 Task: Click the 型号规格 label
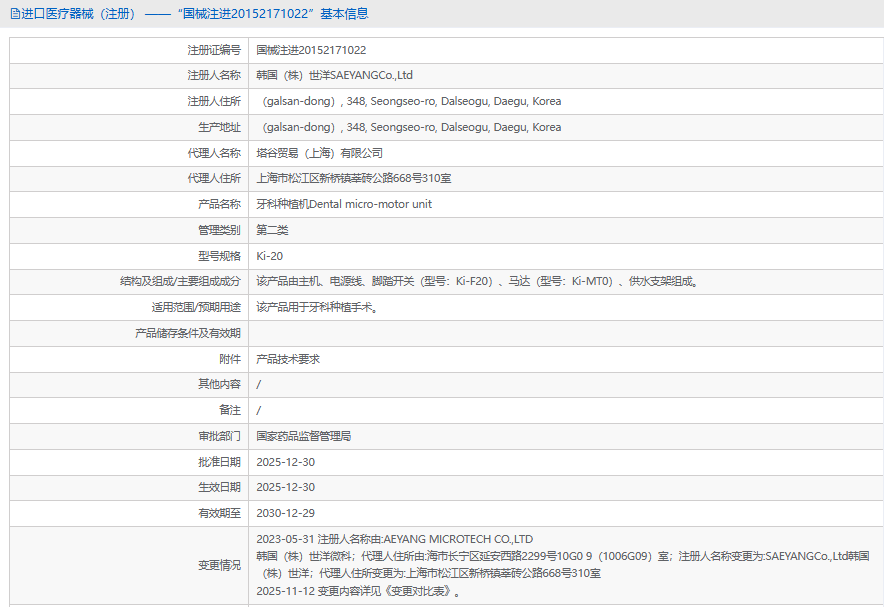219,256
